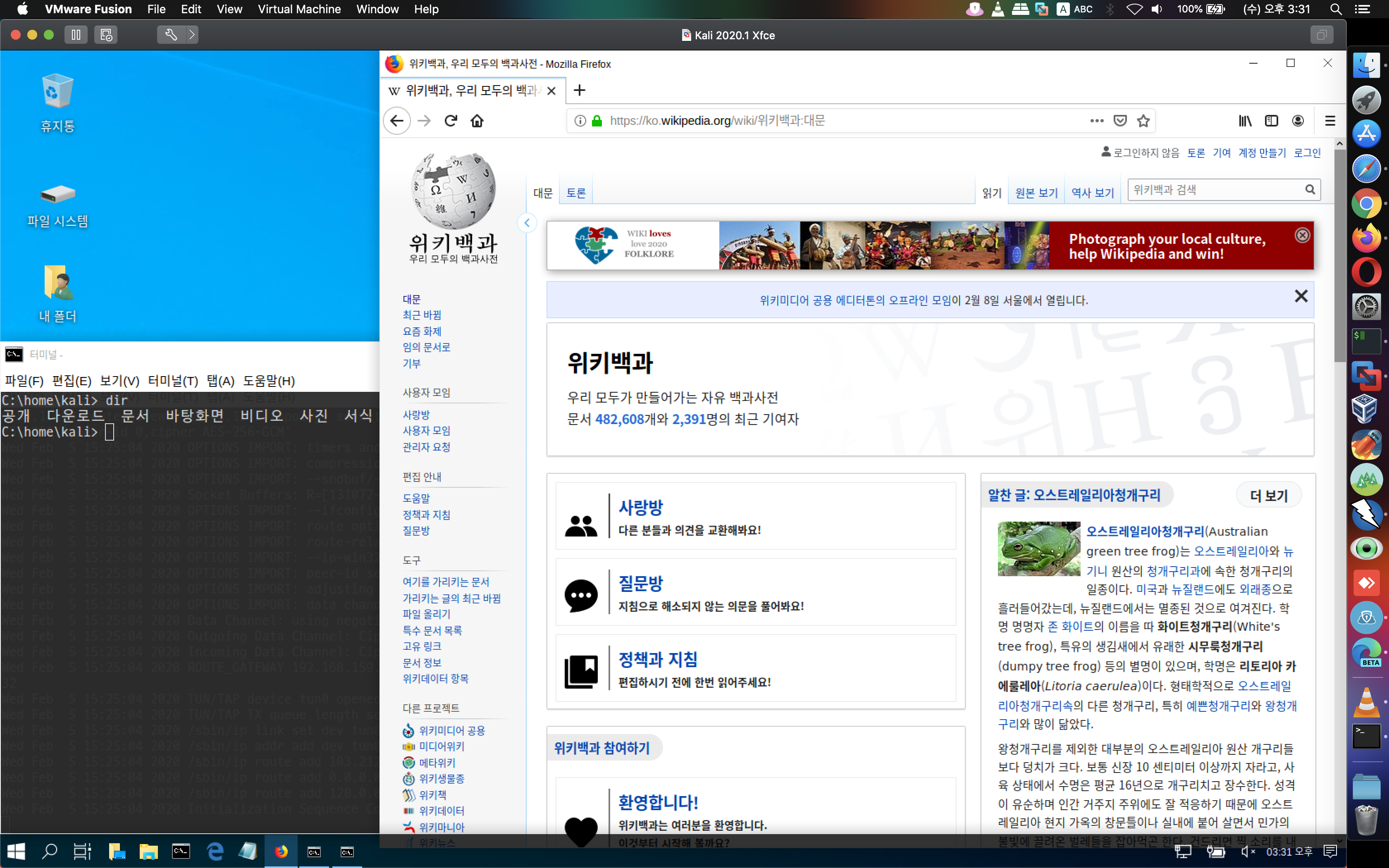Open the 질문방 link

640,583
